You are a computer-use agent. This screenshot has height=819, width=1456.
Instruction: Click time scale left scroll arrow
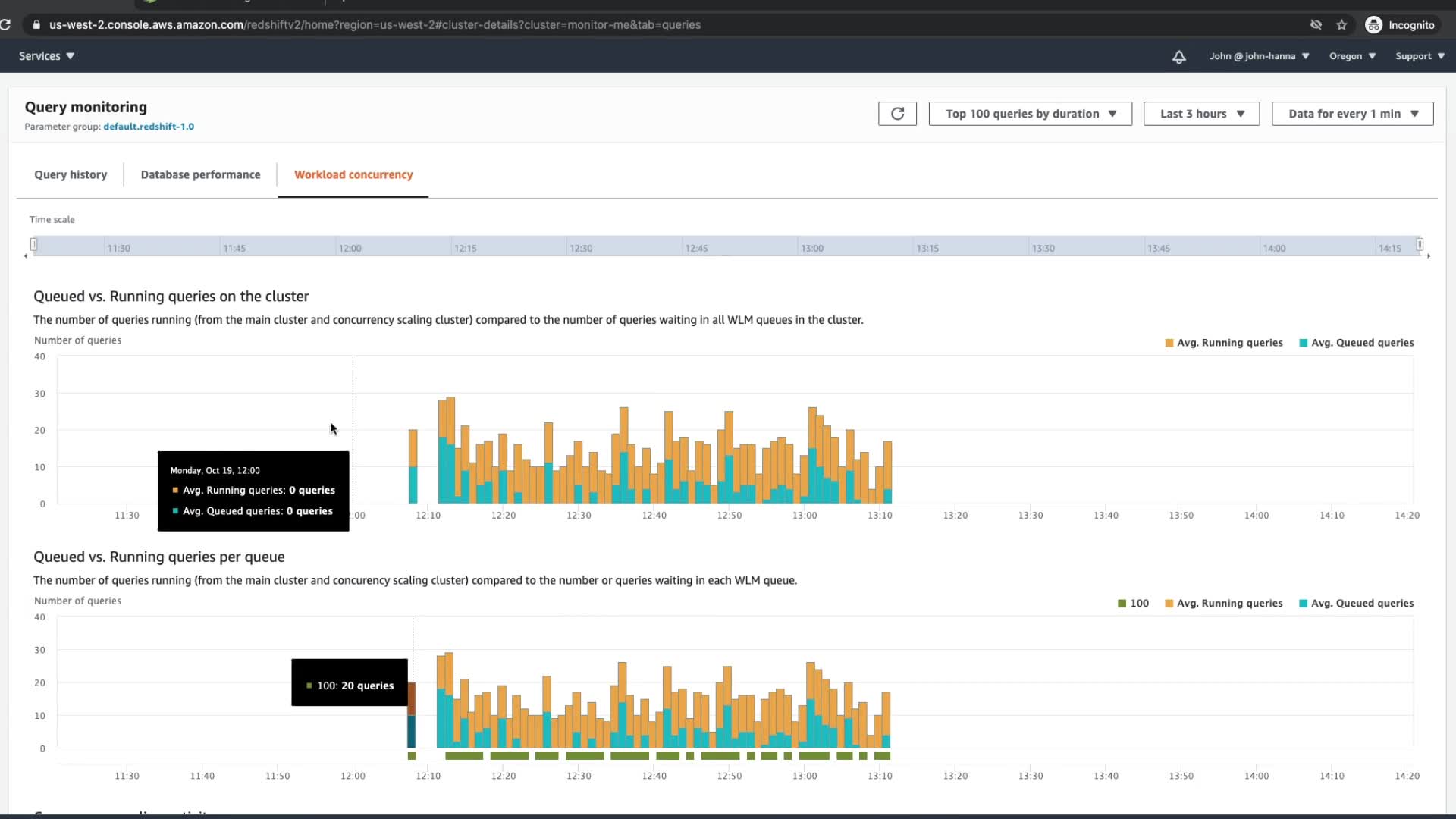[26, 256]
